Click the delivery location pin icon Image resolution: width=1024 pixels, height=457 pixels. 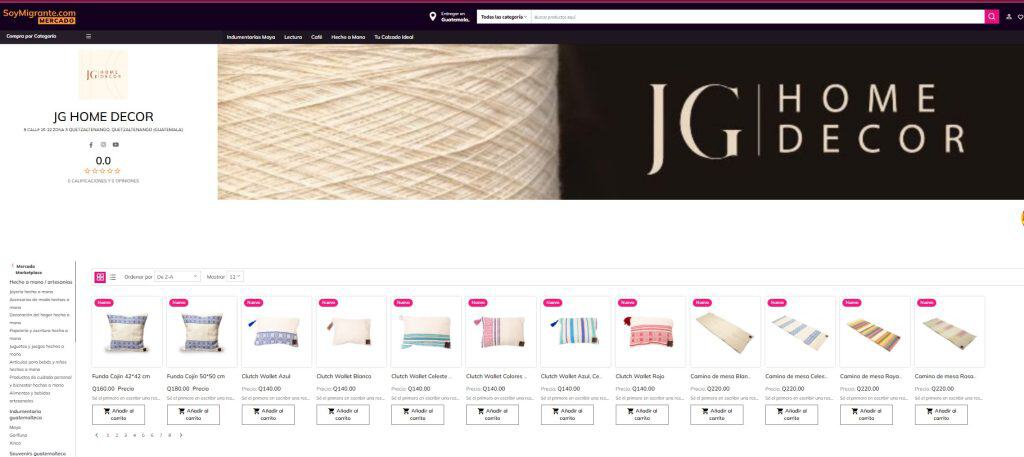coord(432,16)
